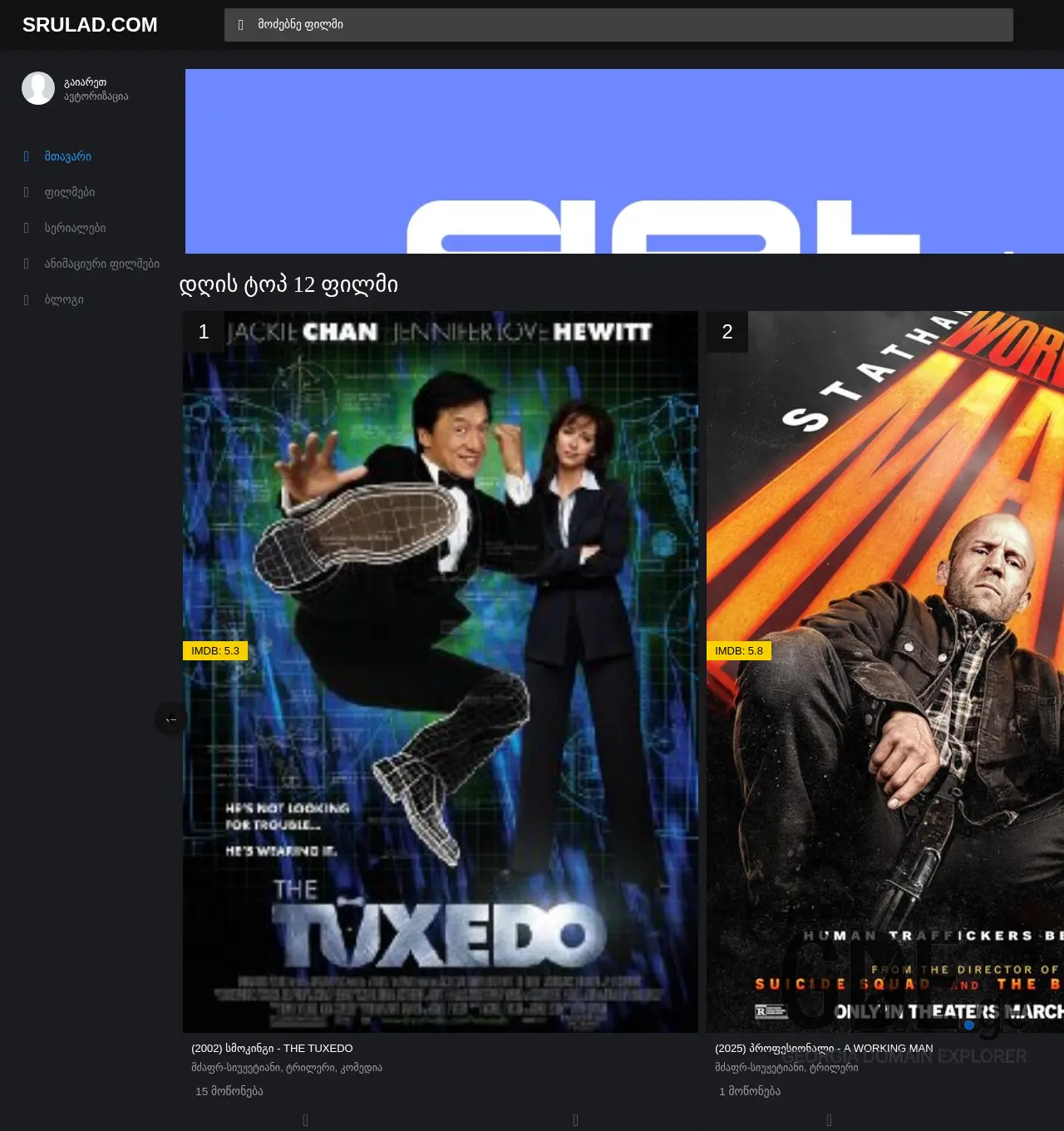The image size is (1064, 1131).
Task: Open the ანიმაციური ფილმები animated films icon
Action: point(27,264)
